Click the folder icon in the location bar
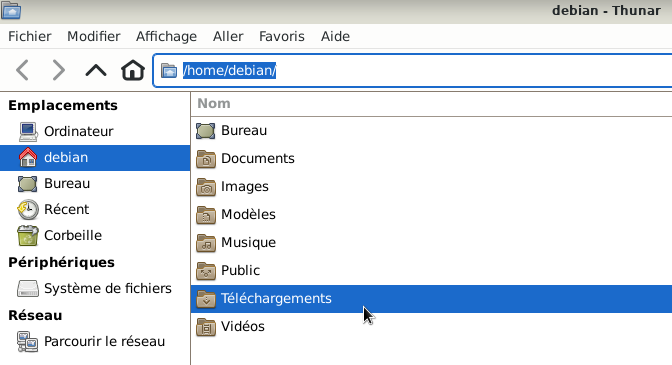672x365 pixels. pyautogui.click(x=169, y=71)
